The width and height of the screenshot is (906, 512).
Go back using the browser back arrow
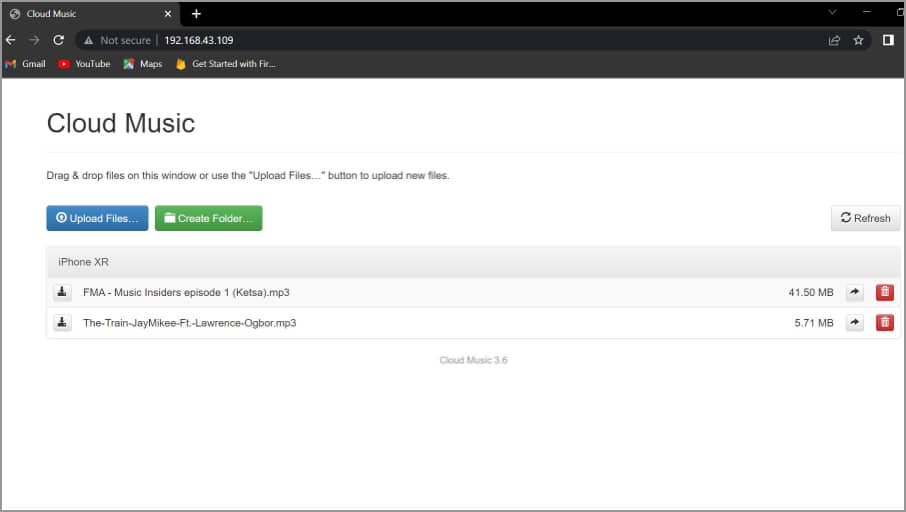point(11,40)
